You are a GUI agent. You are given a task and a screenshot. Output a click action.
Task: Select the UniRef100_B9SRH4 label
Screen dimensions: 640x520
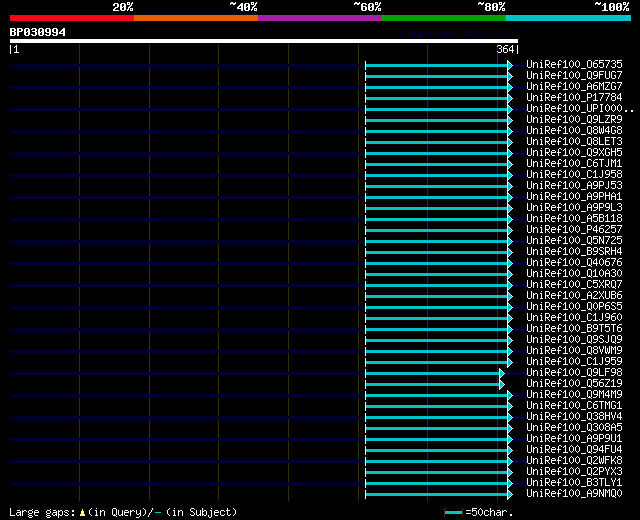(574, 251)
